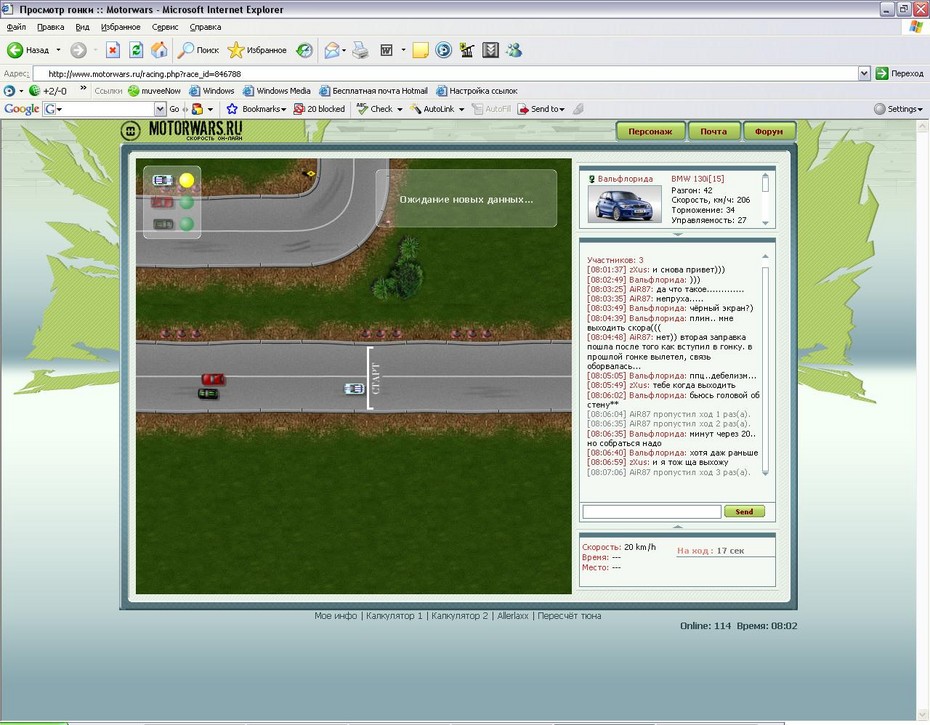930x725 pixels.
Task: Click the car info panel scrollbar
Action: [x=765, y=199]
